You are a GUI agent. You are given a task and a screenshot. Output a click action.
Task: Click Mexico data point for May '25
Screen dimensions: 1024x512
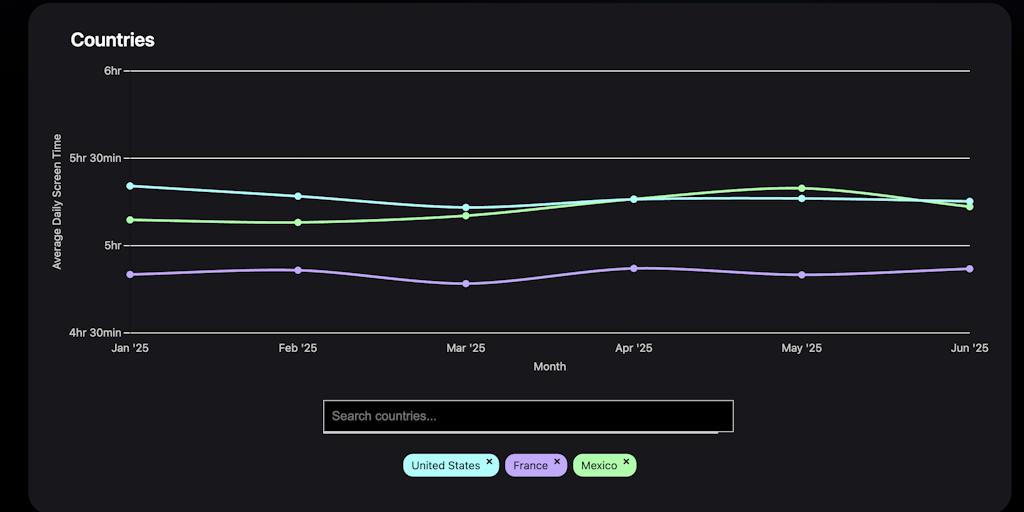tap(802, 188)
